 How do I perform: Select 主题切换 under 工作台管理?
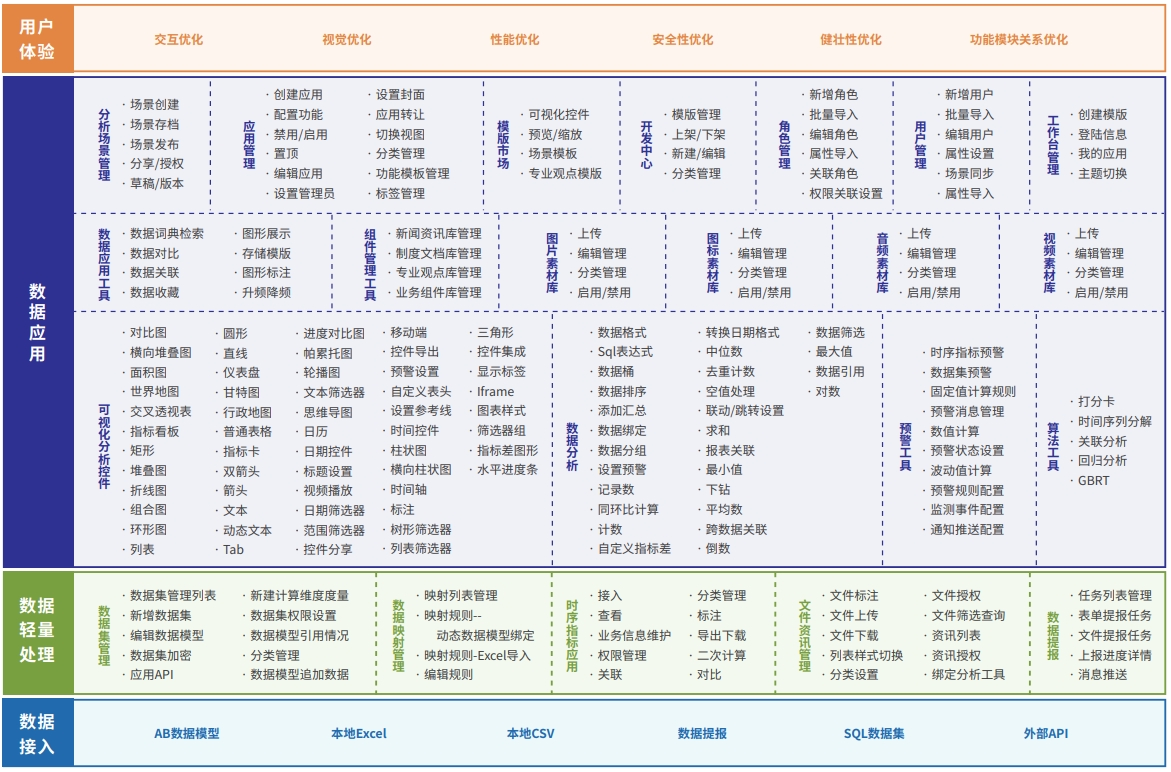1102,173
